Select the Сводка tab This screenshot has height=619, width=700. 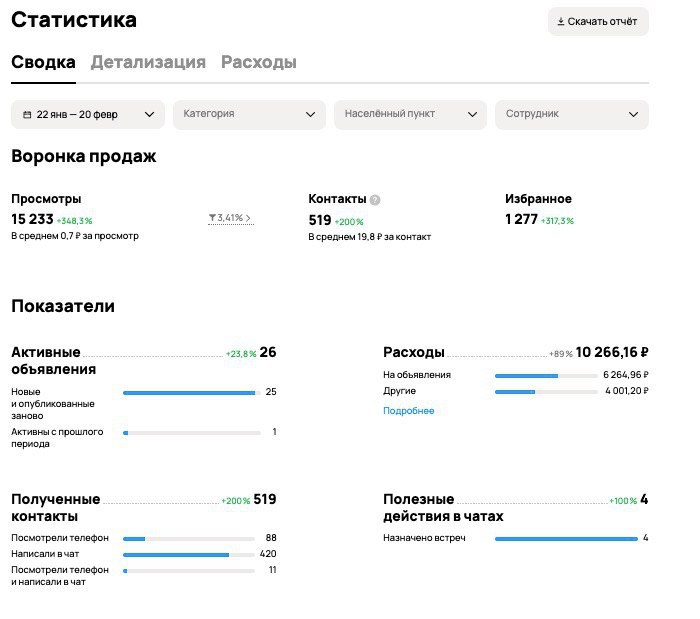(43, 62)
